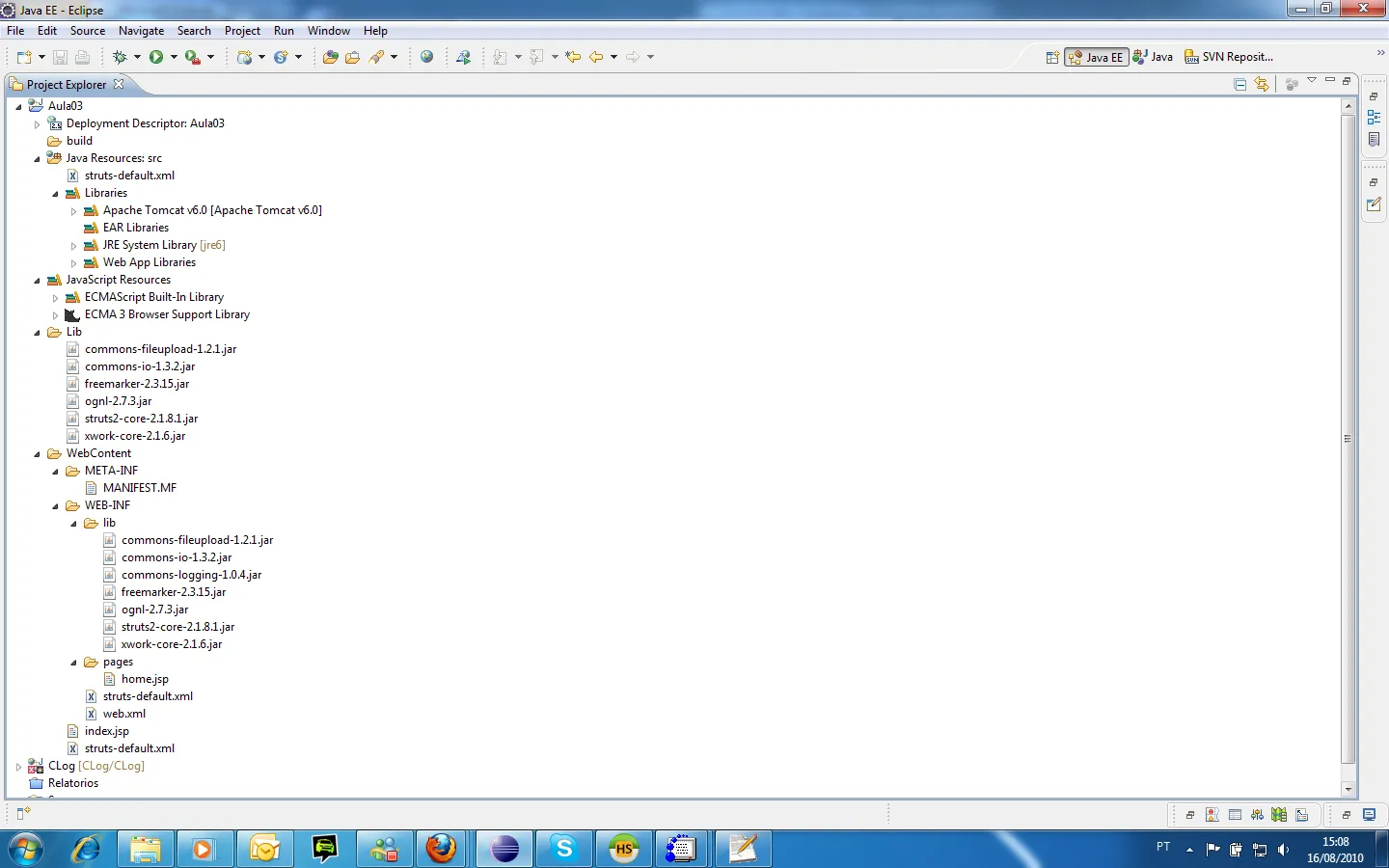Viewport: 1389px width, 868px height.
Task: Click the Project Explorer scroll down arrow
Action: pos(1348,789)
